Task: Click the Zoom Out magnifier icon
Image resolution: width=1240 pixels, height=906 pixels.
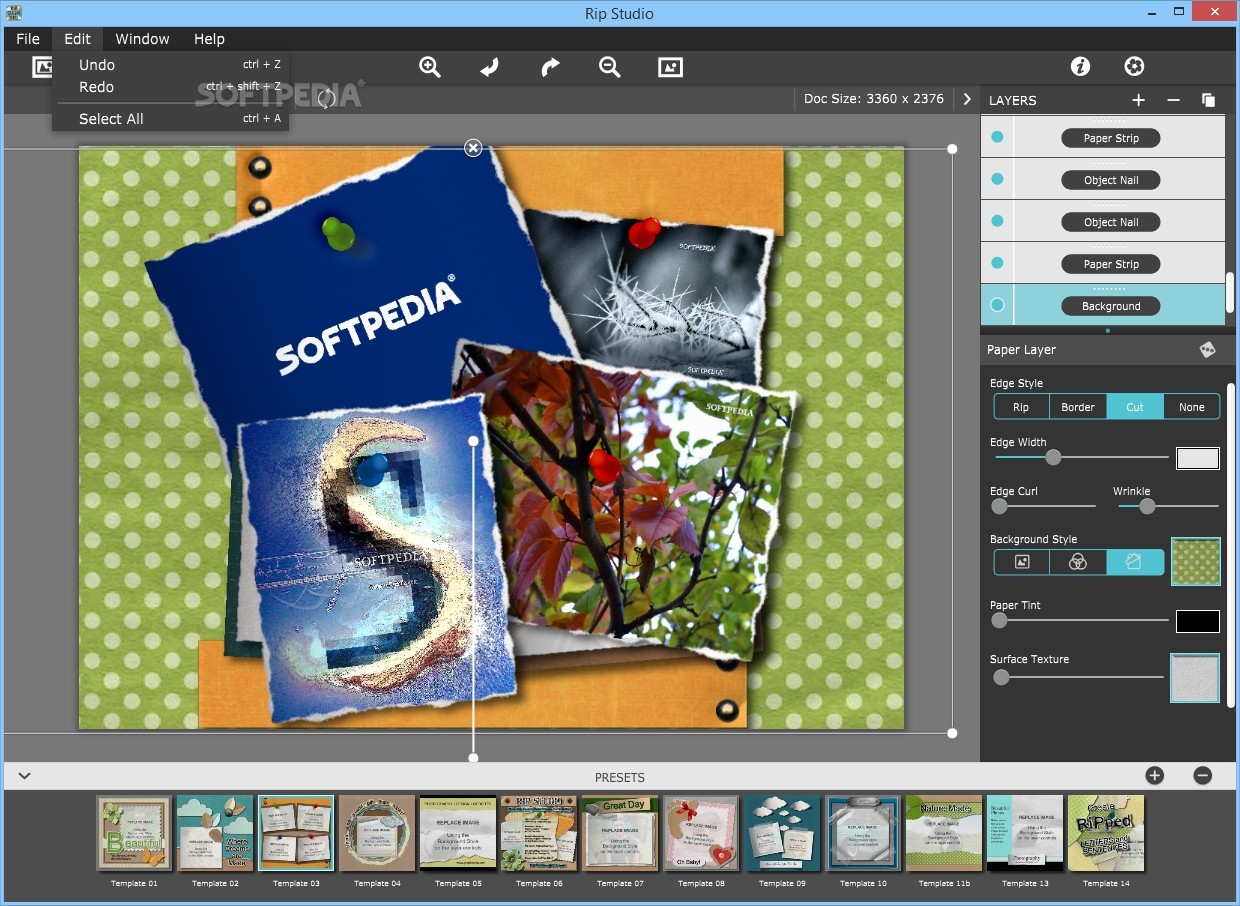Action: (x=609, y=67)
